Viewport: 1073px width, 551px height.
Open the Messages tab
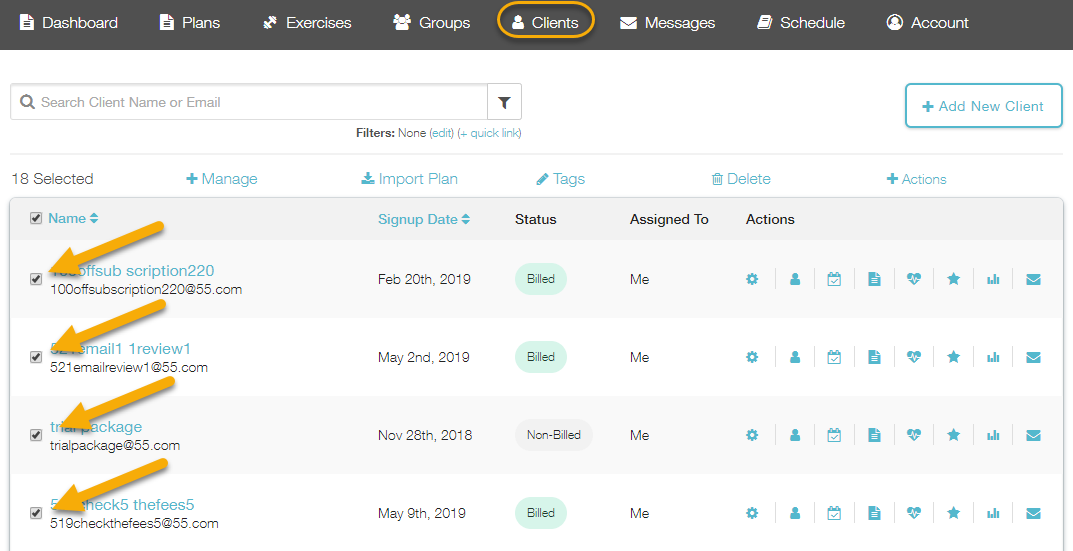(667, 22)
